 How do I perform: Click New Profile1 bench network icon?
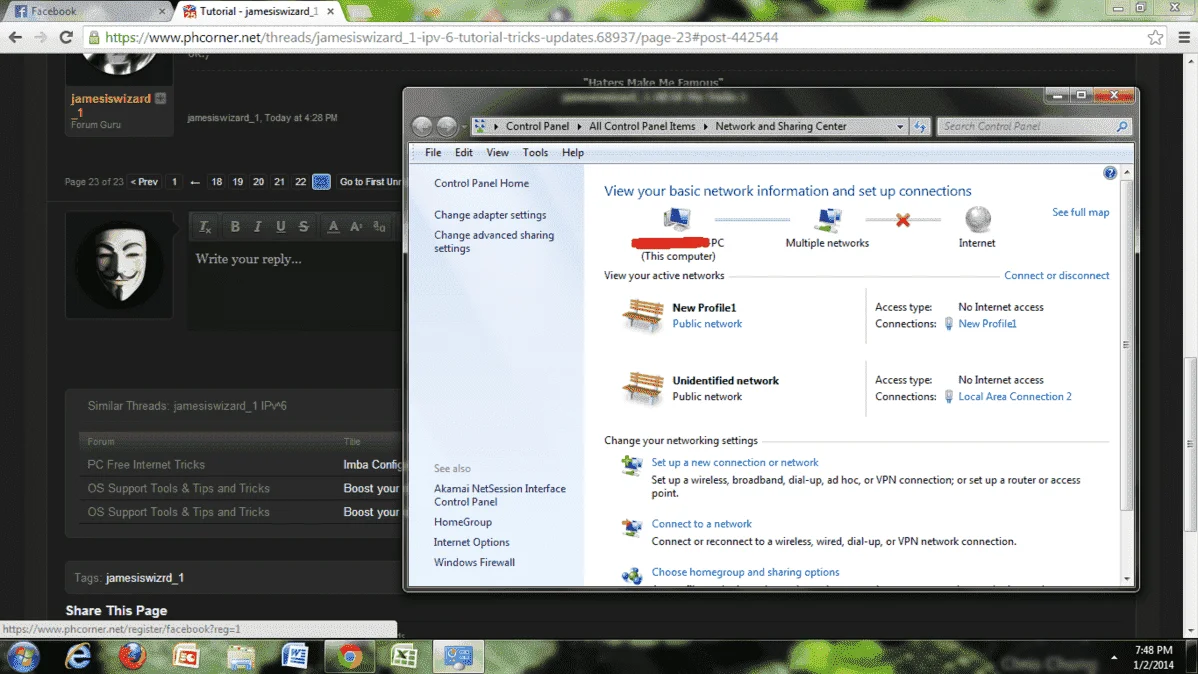click(643, 315)
